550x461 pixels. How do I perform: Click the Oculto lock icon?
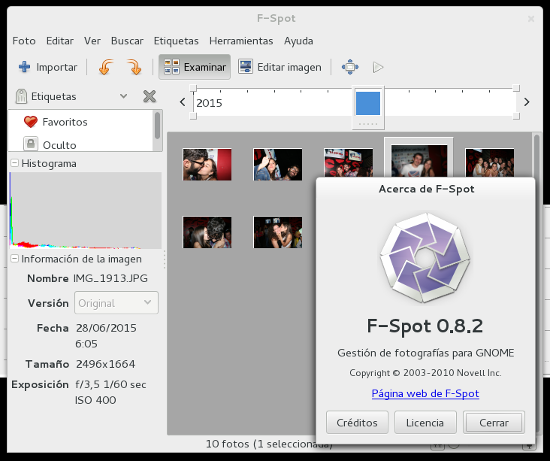pos(31,144)
